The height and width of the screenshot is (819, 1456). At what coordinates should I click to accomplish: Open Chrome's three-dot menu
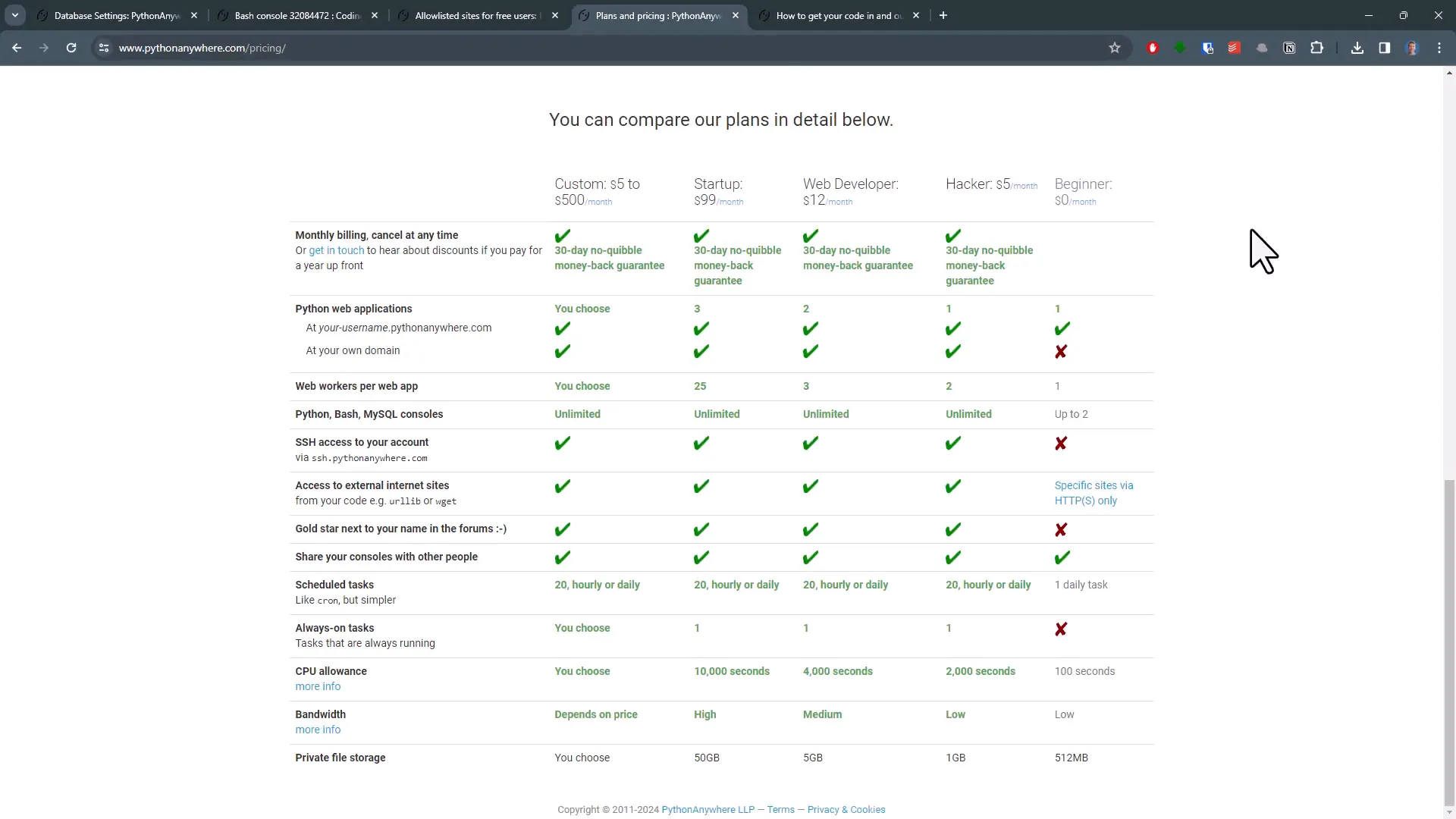(1439, 48)
